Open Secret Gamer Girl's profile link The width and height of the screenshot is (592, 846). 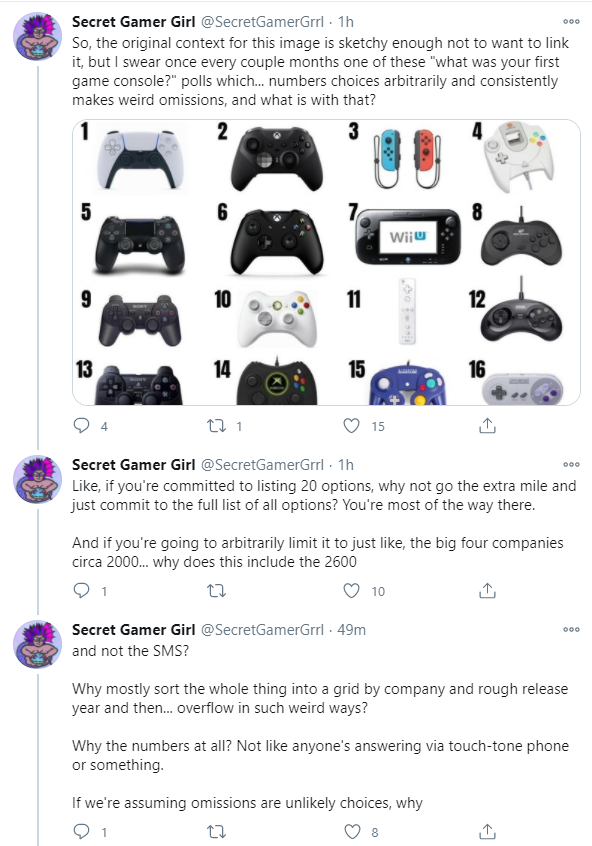[x=132, y=21]
